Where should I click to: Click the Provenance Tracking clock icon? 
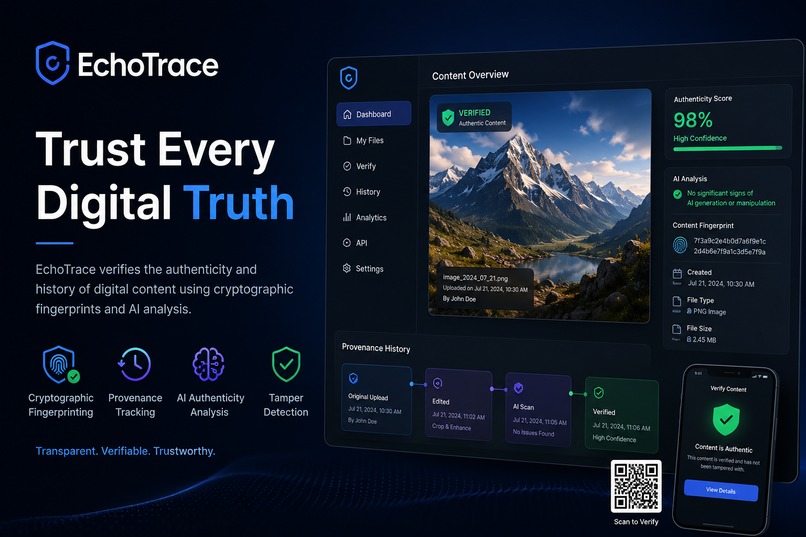coord(134,364)
